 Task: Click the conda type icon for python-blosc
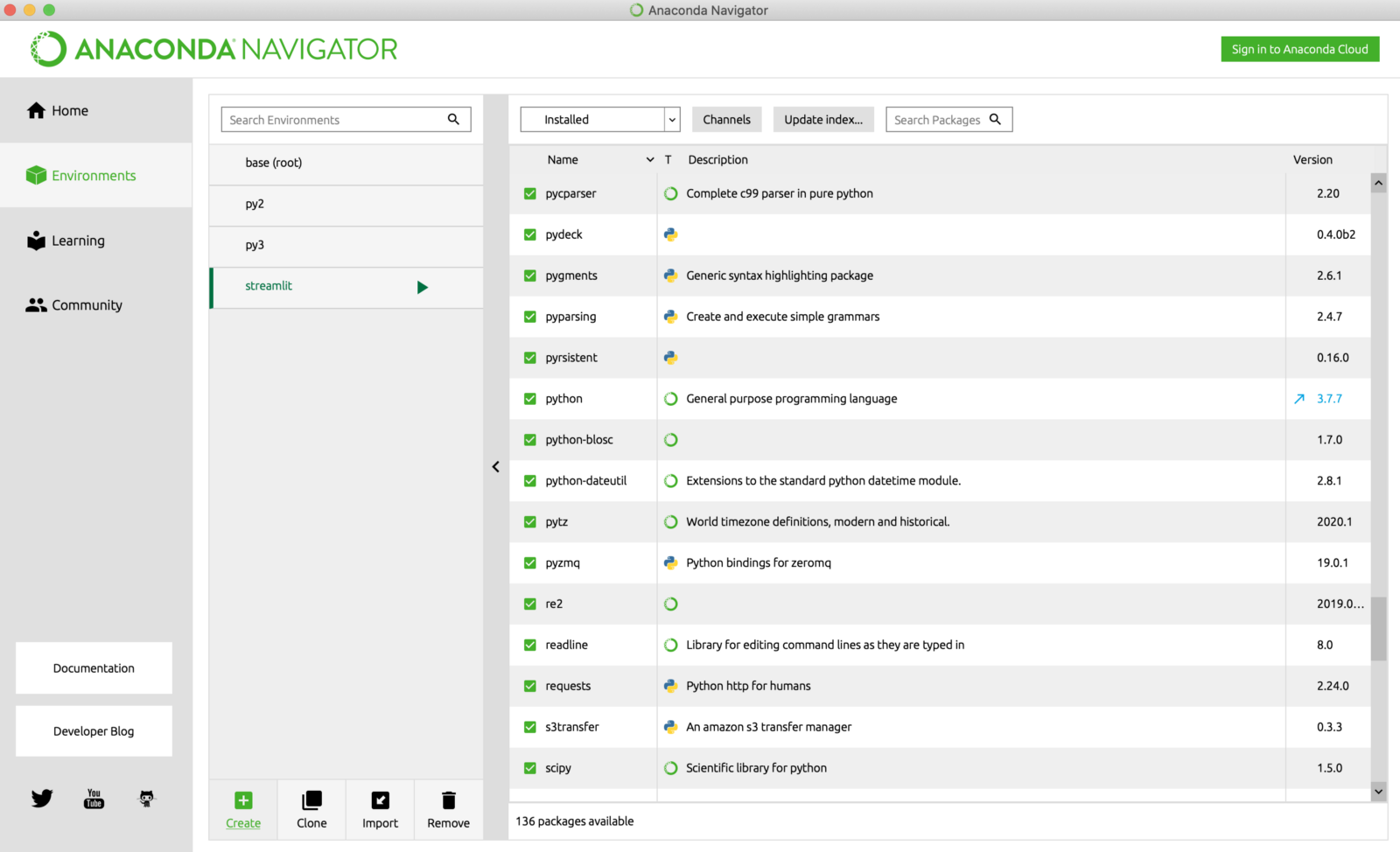pyautogui.click(x=671, y=440)
